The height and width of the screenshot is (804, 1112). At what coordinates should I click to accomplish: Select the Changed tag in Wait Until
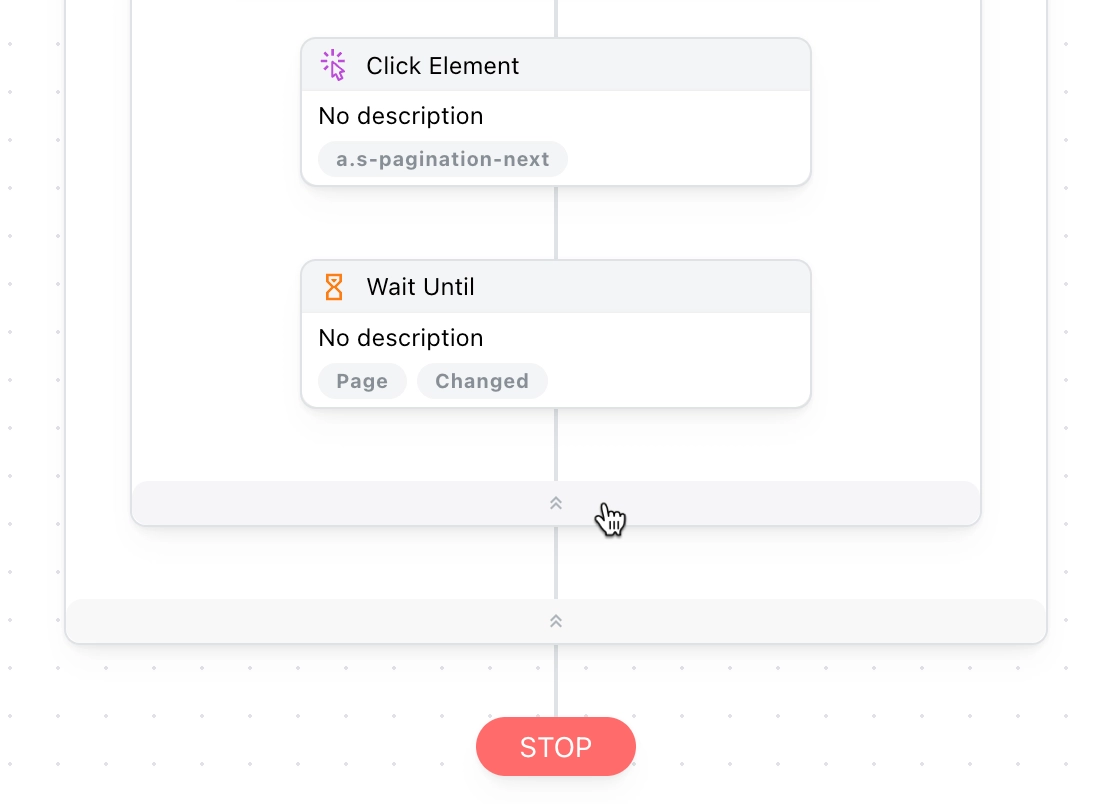(482, 381)
